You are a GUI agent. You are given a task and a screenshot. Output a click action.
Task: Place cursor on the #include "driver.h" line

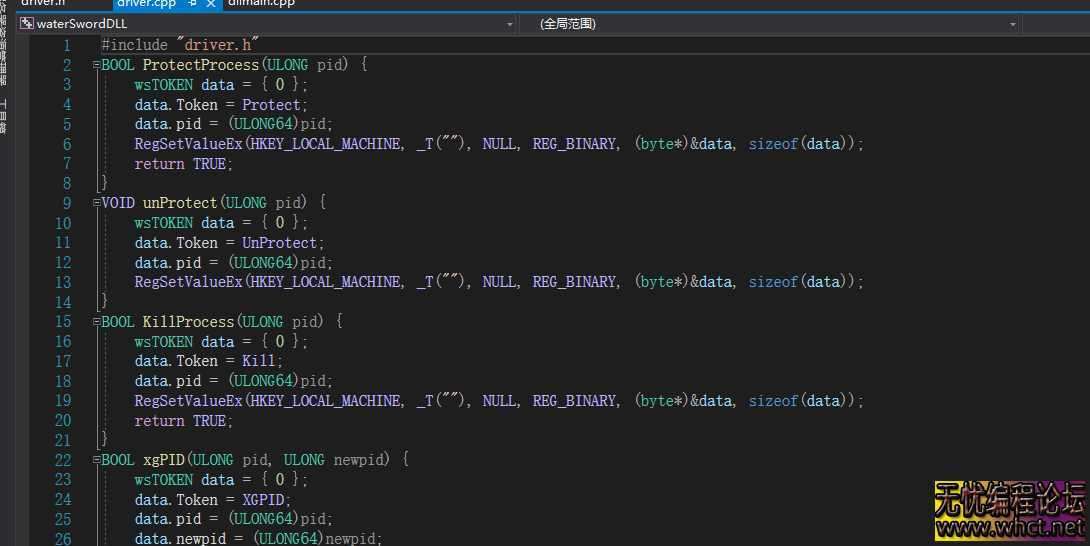tap(180, 45)
